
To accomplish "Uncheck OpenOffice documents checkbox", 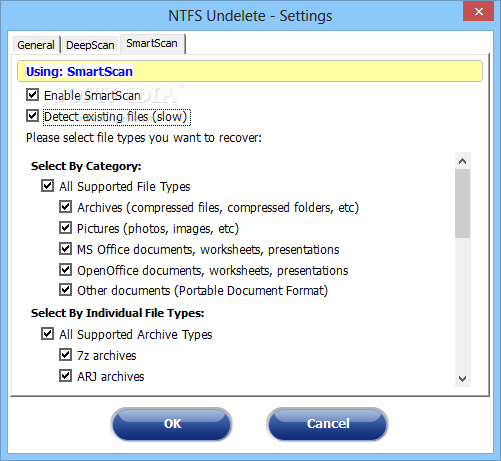I will click(65, 270).
